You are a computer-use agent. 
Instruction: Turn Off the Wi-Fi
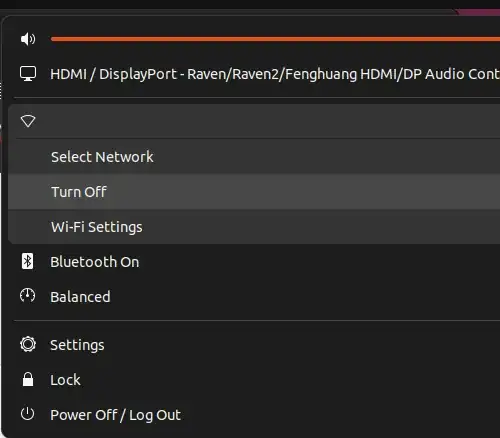click(x=254, y=192)
